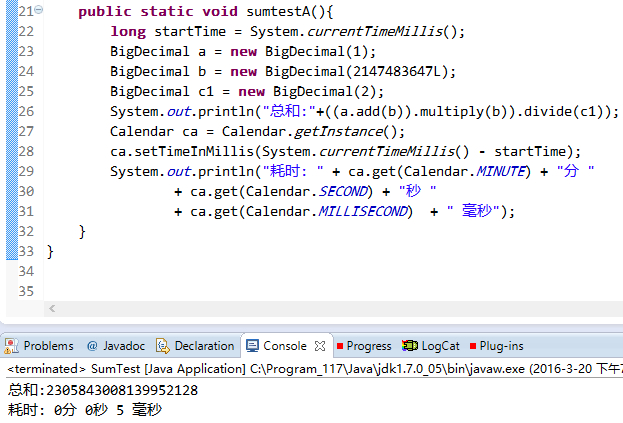Image resolution: width=623 pixels, height=423 pixels.
Task: Click the 'public static void' keywords
Action: [158, 11]
